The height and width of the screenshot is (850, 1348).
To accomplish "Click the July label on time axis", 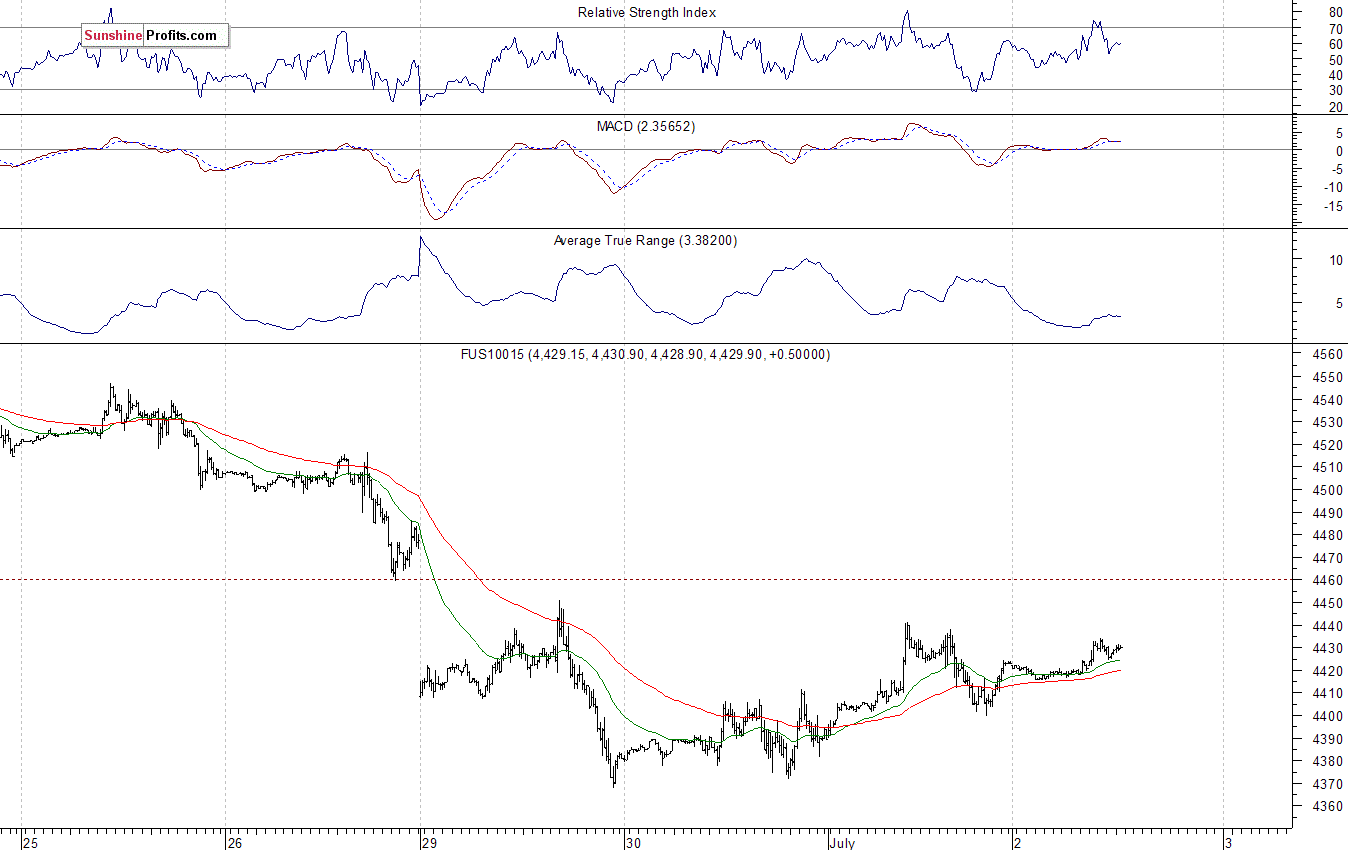I will coord(842,843).
